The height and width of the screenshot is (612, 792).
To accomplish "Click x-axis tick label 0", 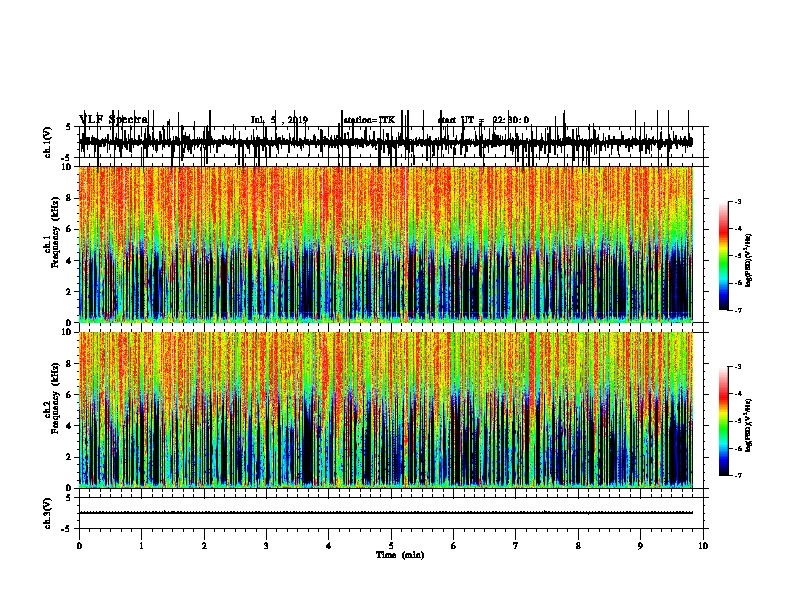I will point(79,546).
